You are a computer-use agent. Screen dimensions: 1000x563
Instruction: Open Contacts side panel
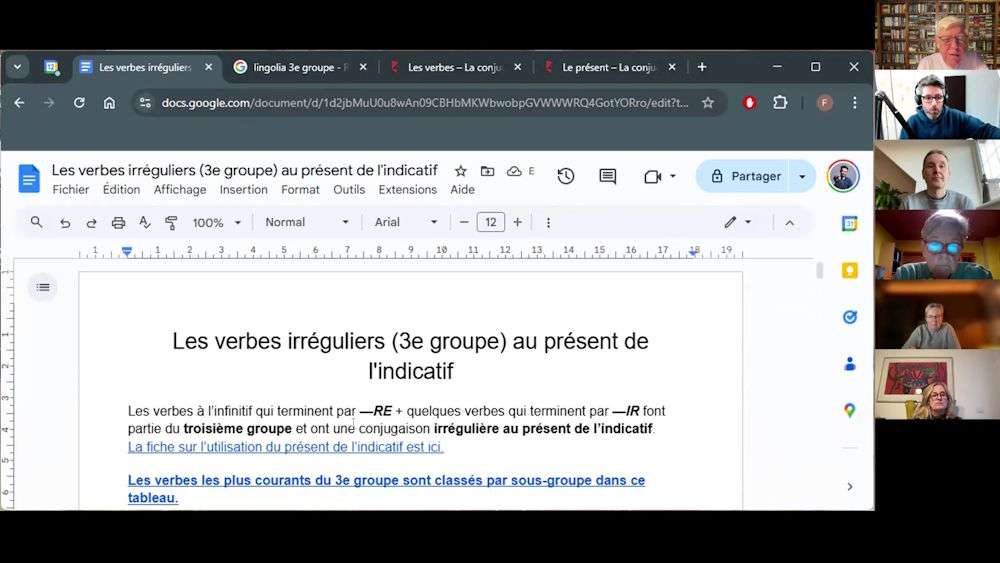(x=849, y=363)
